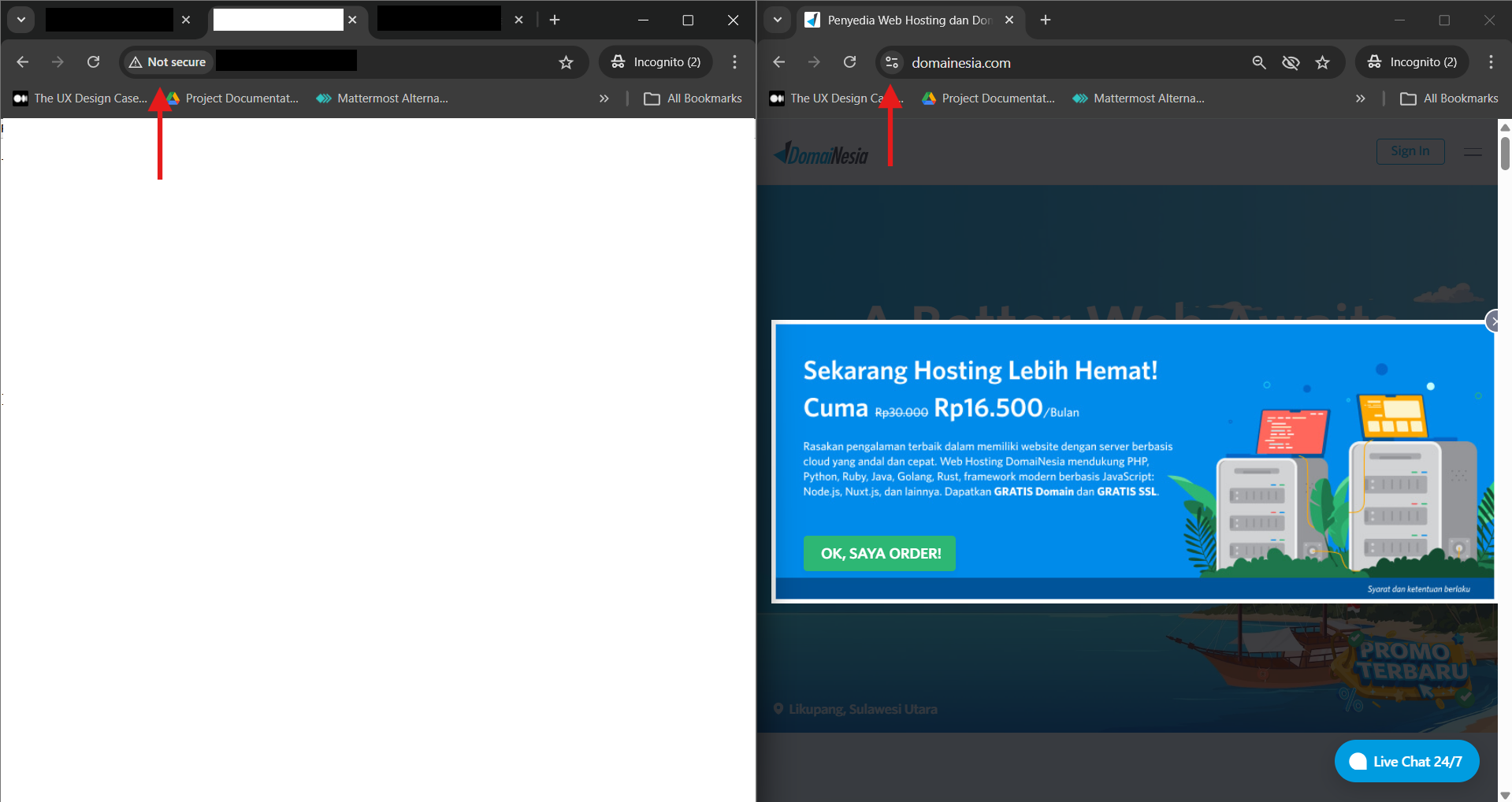The image size is (1512, 802).
Task: Click Syarat dan ketentuan berlaku text
Action: pyautogui.click(x=1418, y=589)
